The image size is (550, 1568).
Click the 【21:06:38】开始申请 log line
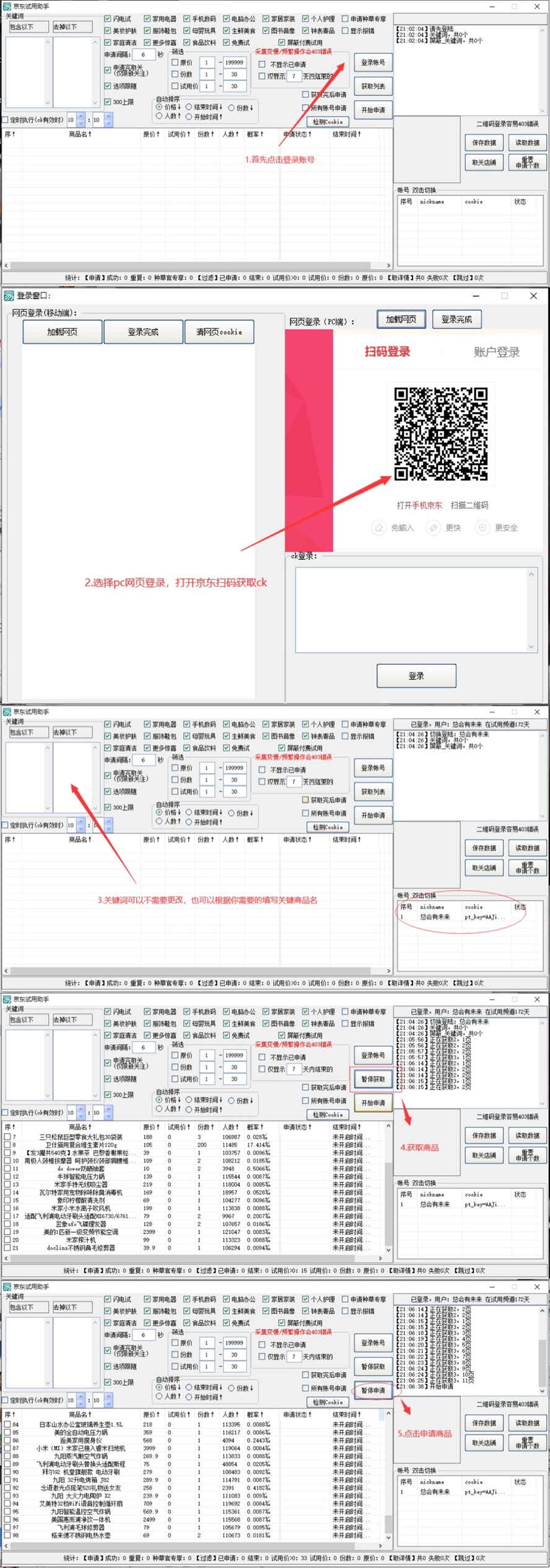425,1386
